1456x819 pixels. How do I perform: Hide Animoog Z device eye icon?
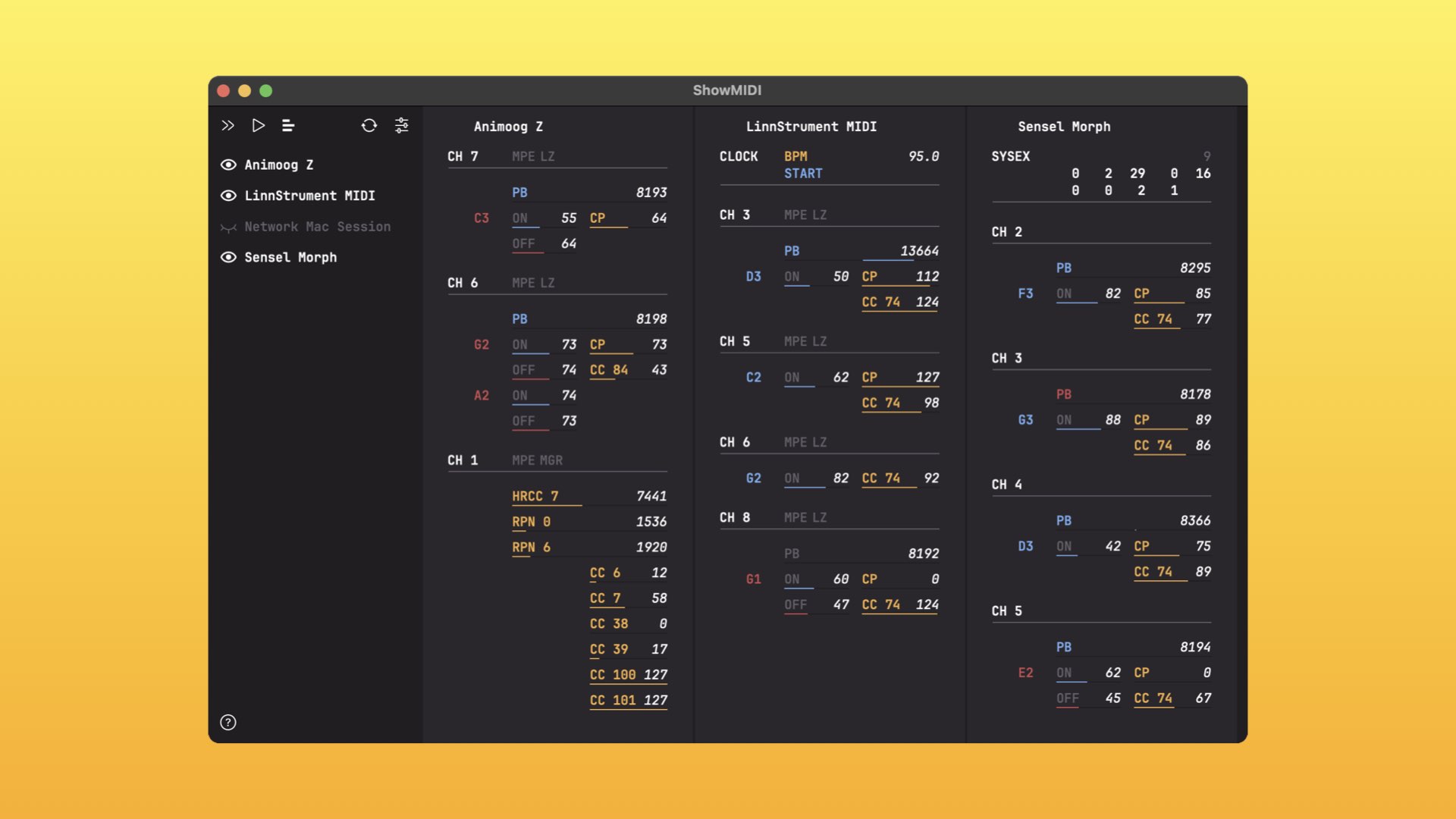coord(228,165)
